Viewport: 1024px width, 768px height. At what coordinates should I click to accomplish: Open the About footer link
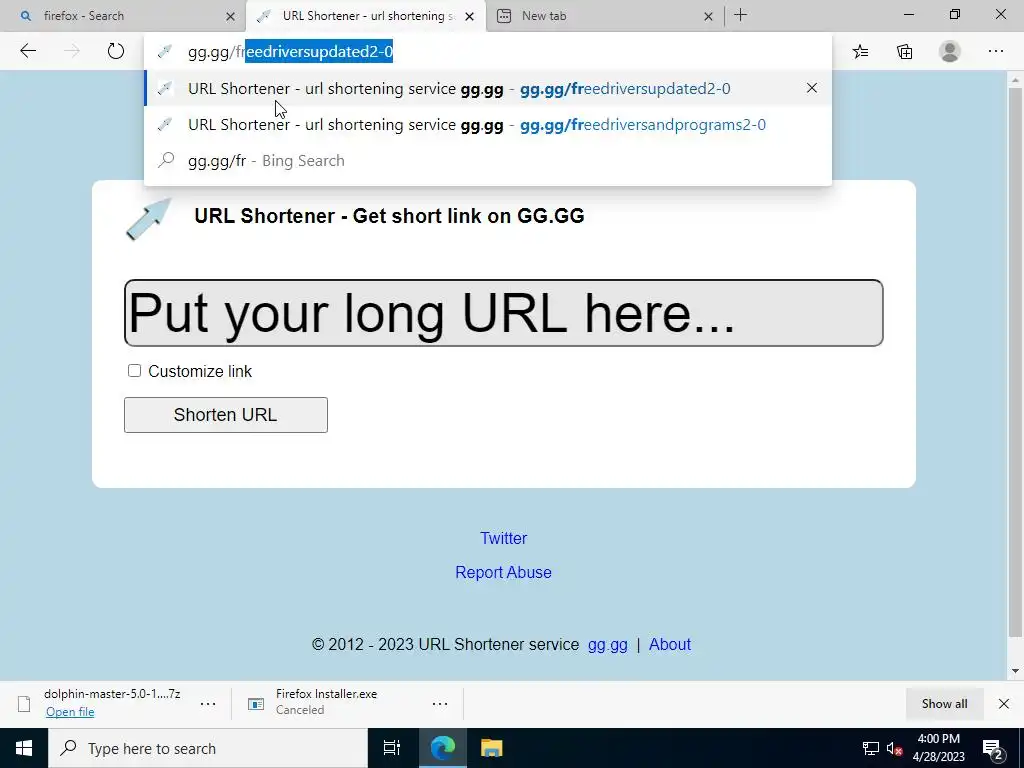pyautogui.click(x=669, y=645)
